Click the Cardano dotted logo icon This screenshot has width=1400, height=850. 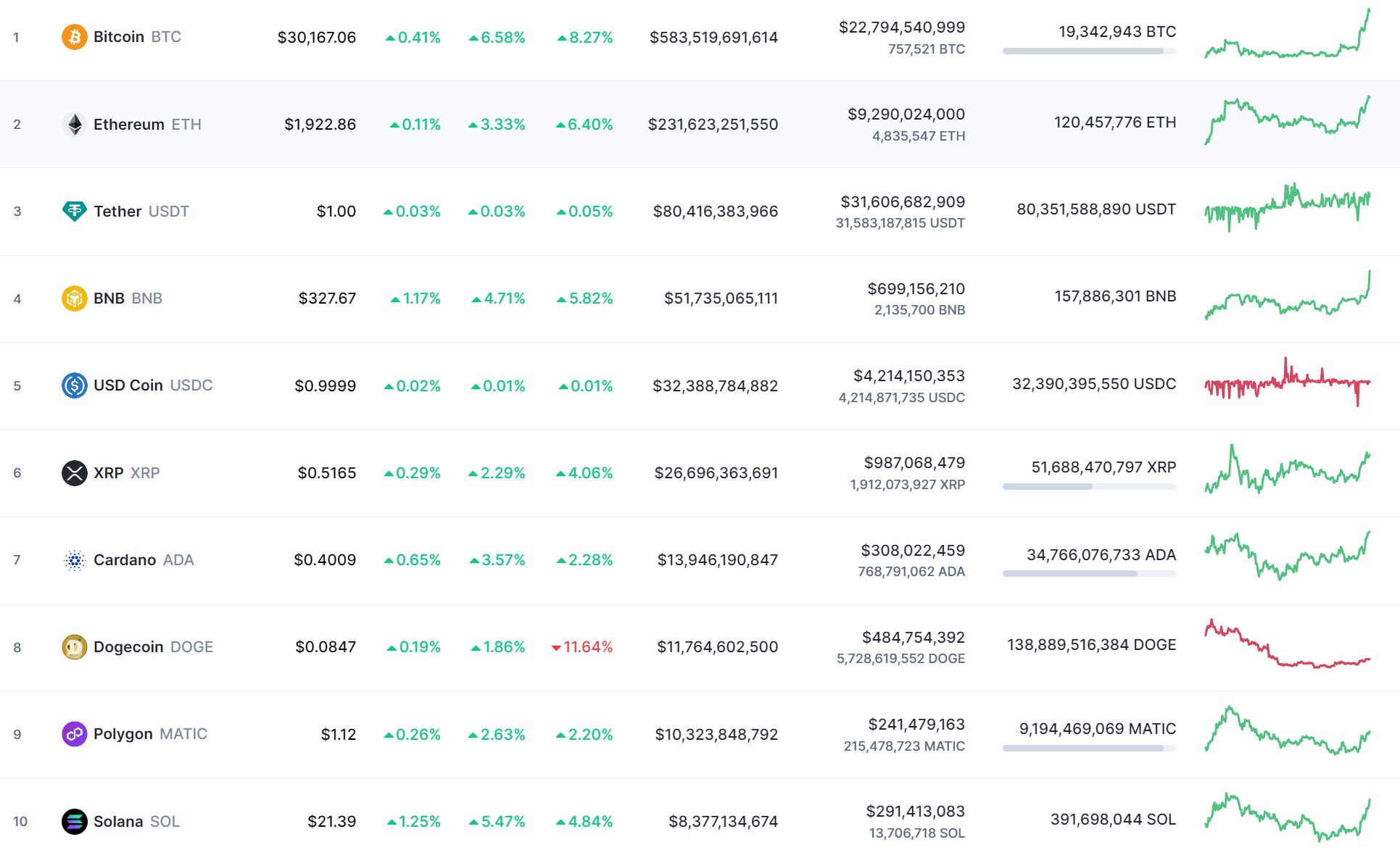[74, 560]
